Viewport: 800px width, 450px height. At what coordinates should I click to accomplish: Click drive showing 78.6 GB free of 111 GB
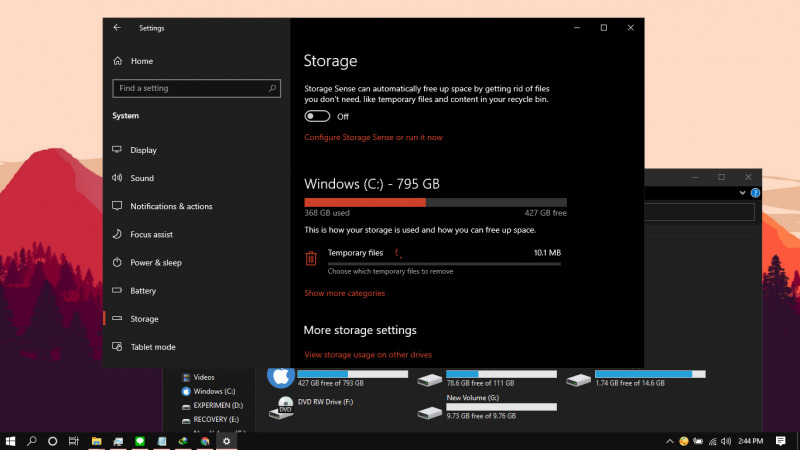pos(487,378)
